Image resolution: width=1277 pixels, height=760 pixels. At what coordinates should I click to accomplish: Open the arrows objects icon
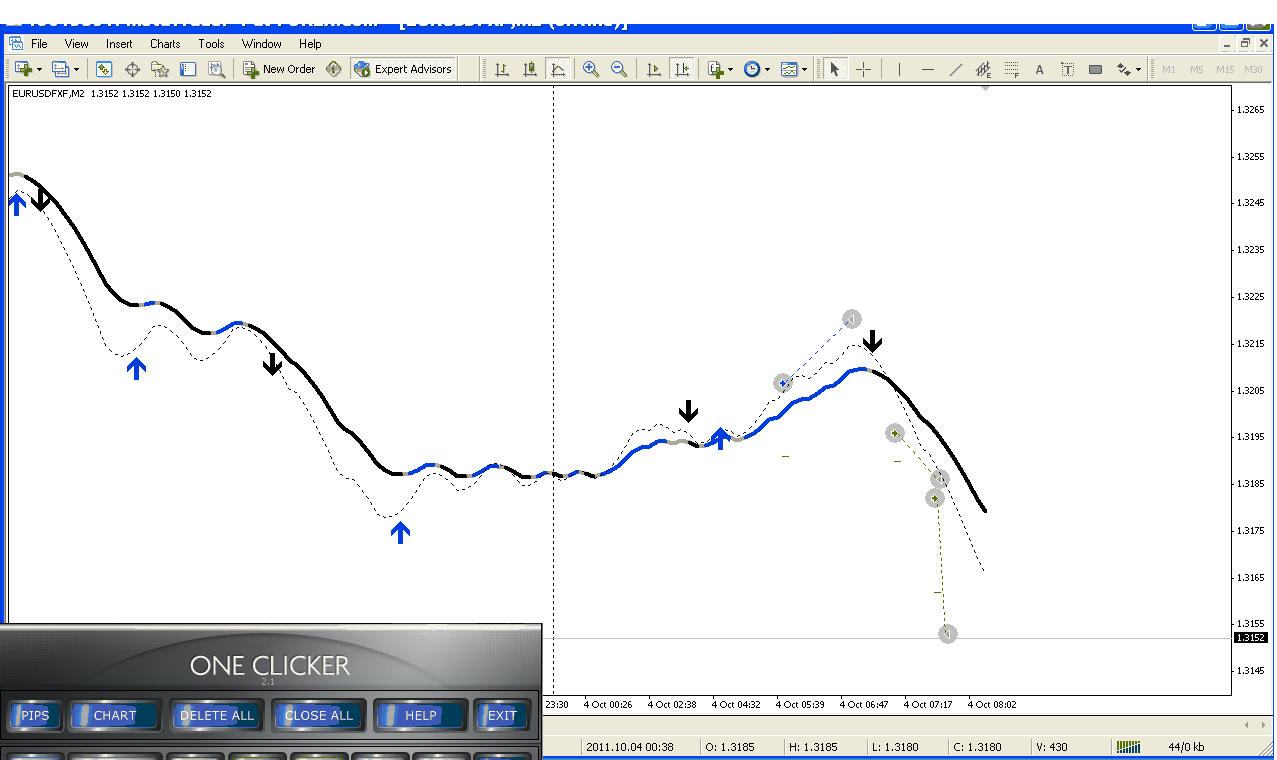[x=1124, y=69]
